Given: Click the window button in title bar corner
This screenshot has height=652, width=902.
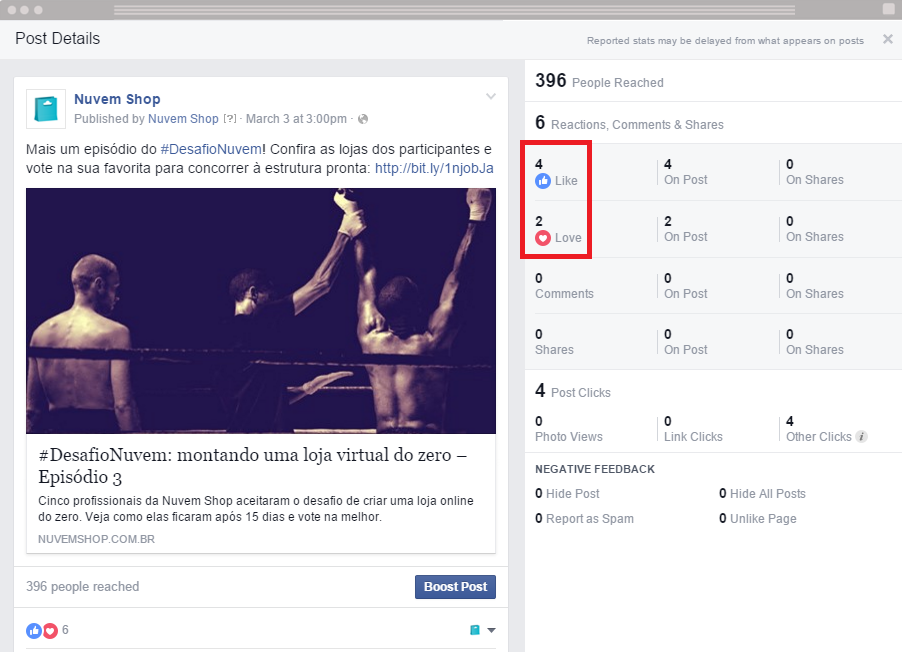Looking at the screenshot, I should click(889, 9).
